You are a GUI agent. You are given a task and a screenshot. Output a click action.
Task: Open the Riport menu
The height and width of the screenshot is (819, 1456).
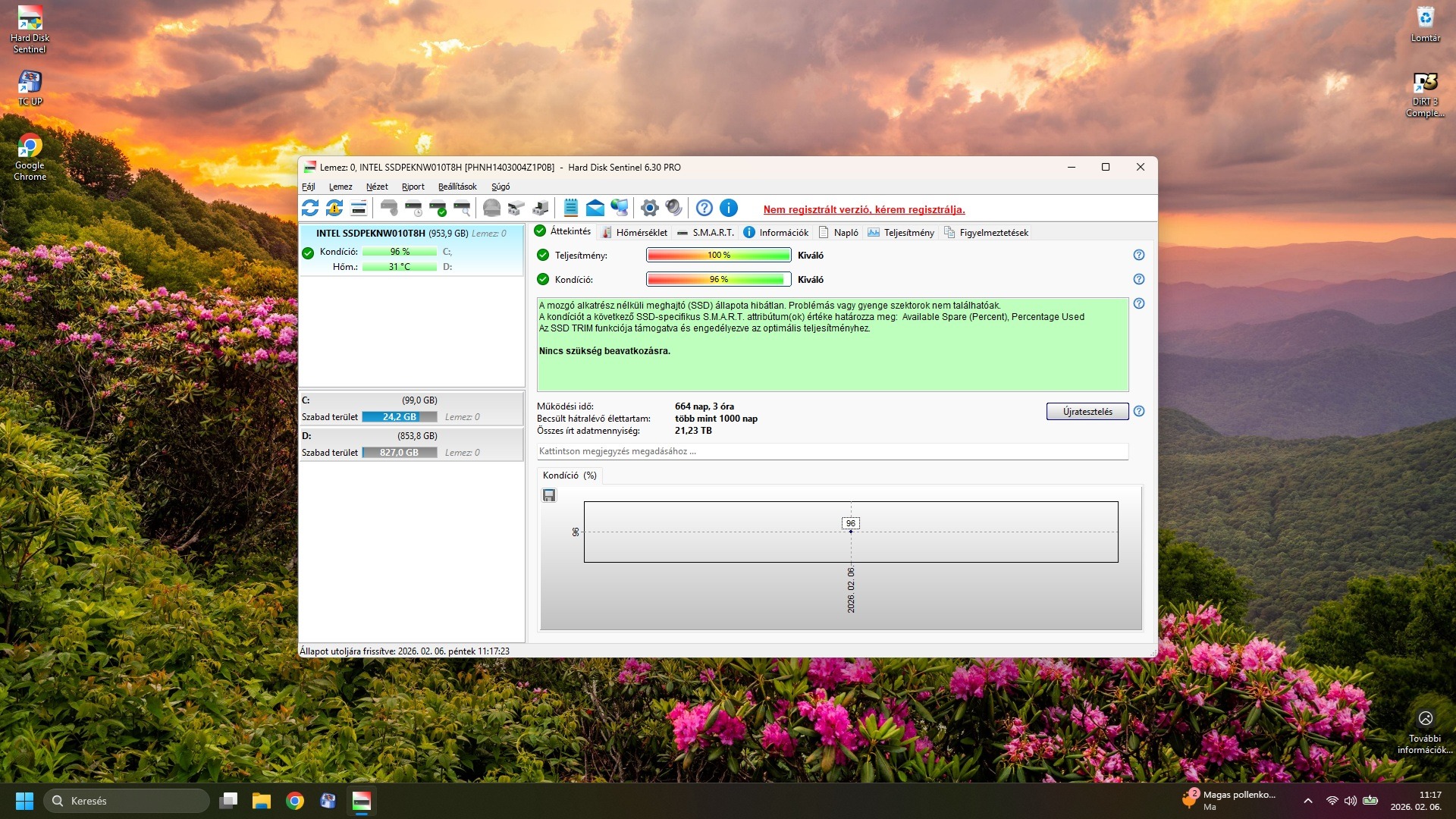click(413, 187)
